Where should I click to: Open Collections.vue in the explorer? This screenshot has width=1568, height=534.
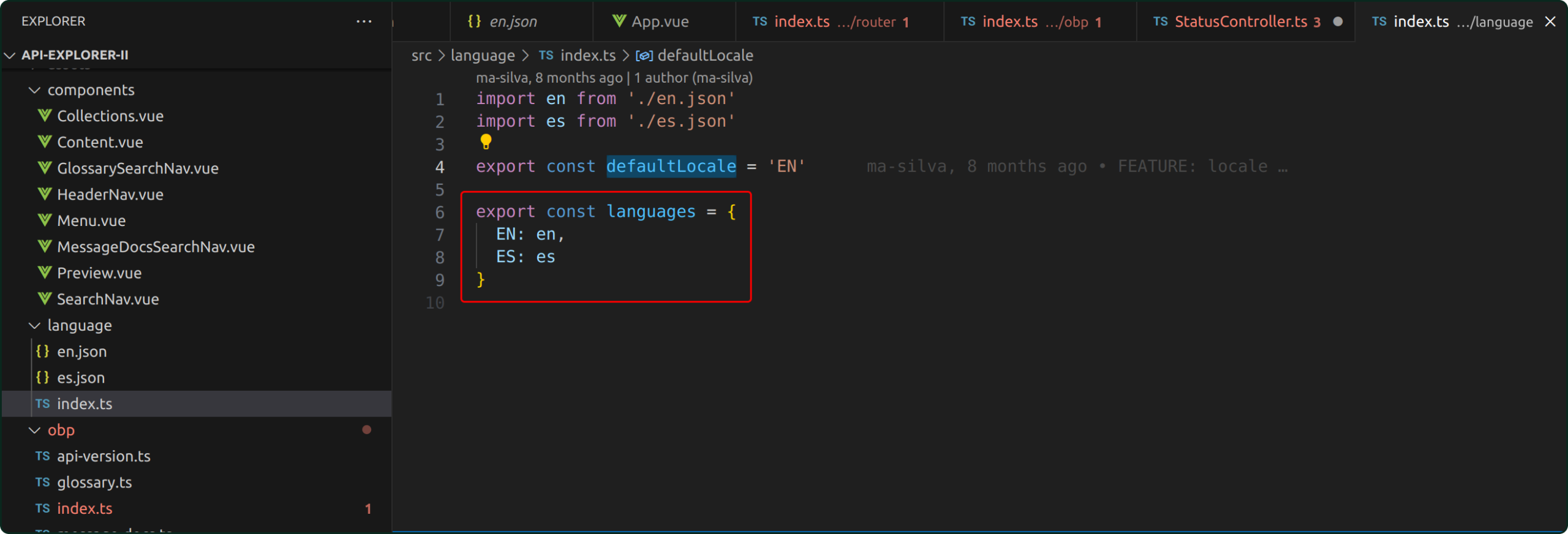tap(110, 116)
